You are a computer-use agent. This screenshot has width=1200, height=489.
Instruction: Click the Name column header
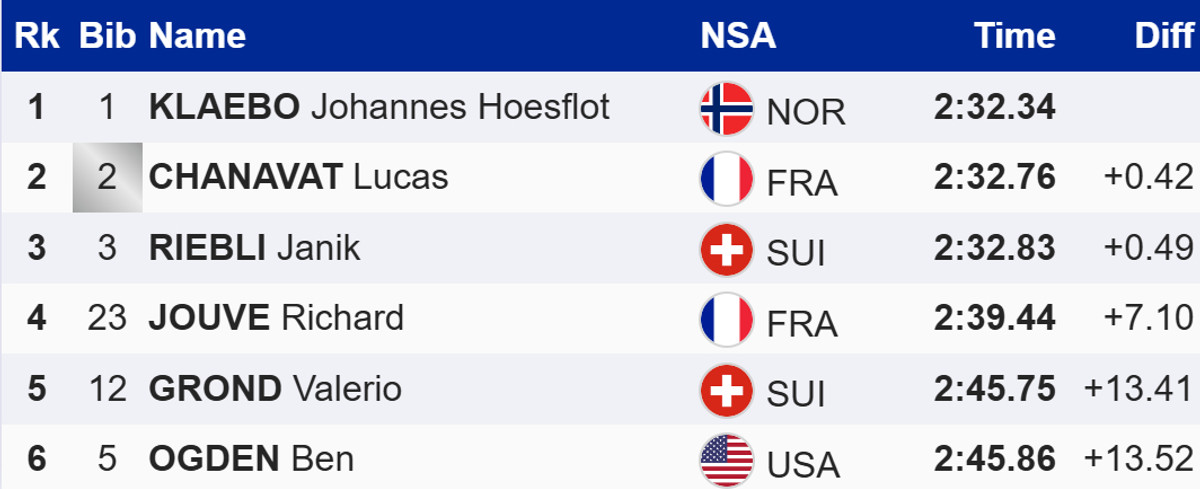(x=197, y=36)
